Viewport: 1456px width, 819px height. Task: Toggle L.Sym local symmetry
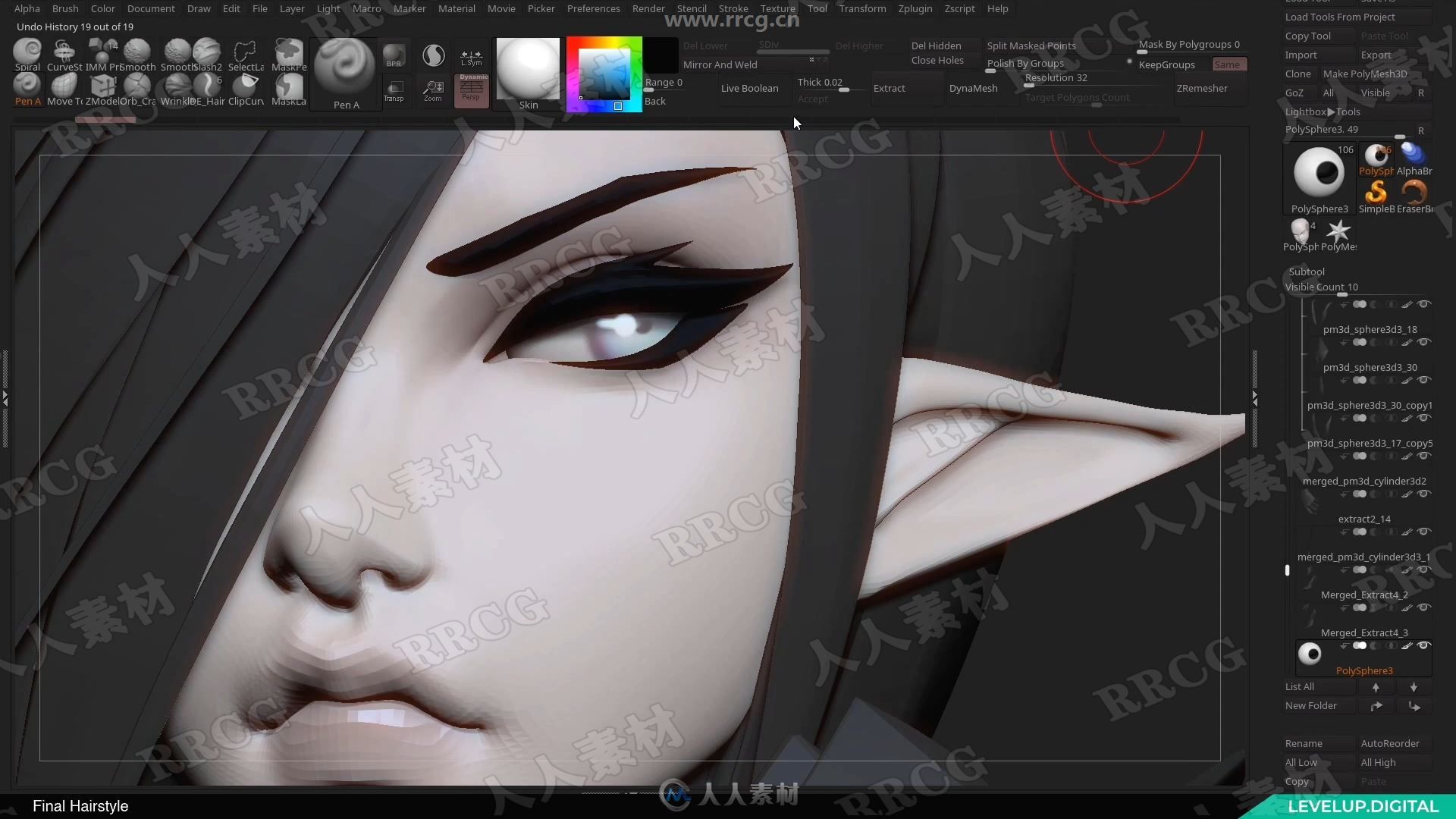point(471,56)
